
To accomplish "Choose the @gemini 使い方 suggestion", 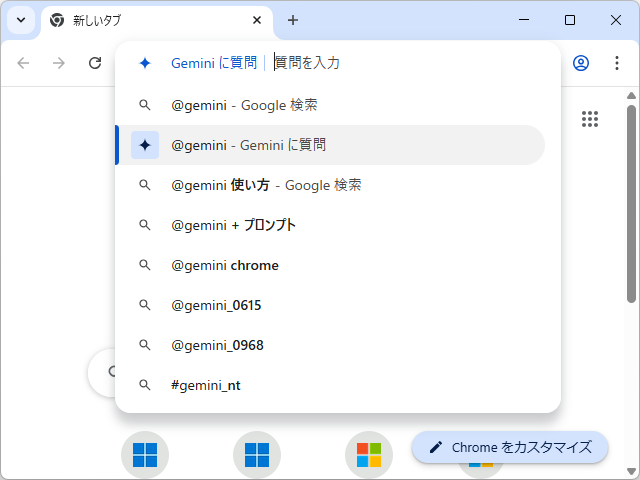I will (x=331, y=185).
